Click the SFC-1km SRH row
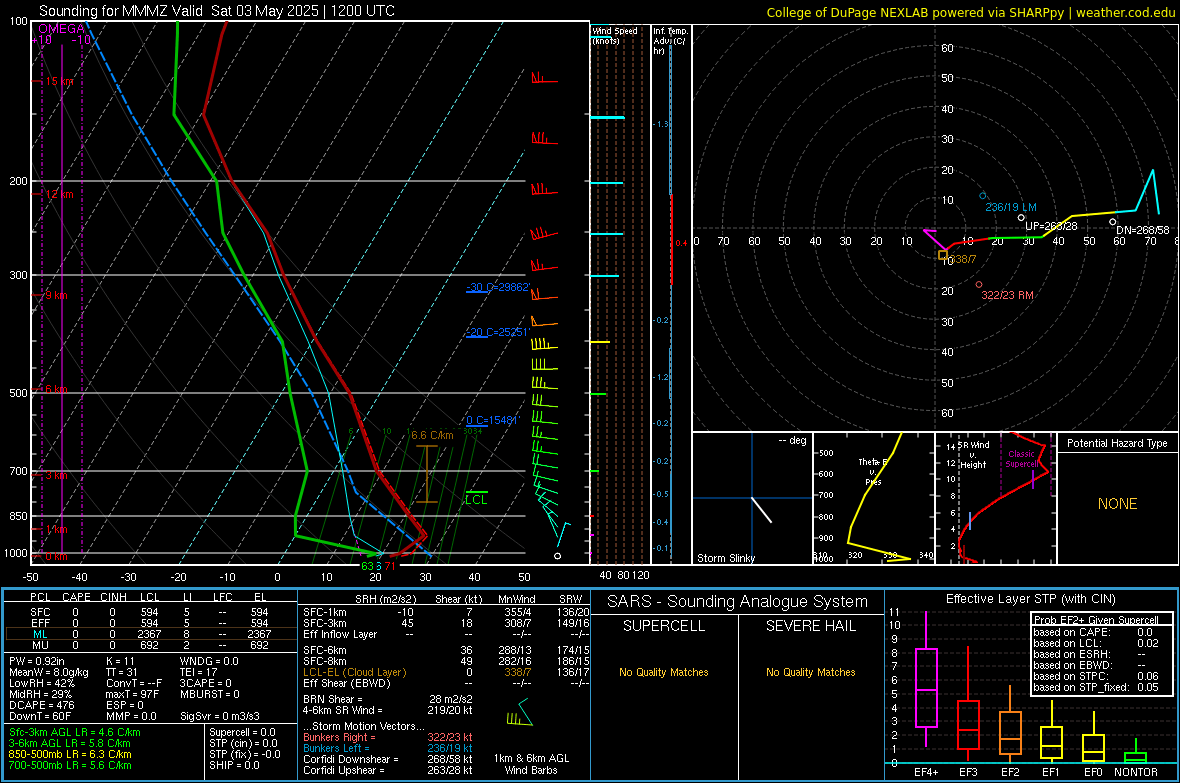The image size is (1180, 783). 446,612
